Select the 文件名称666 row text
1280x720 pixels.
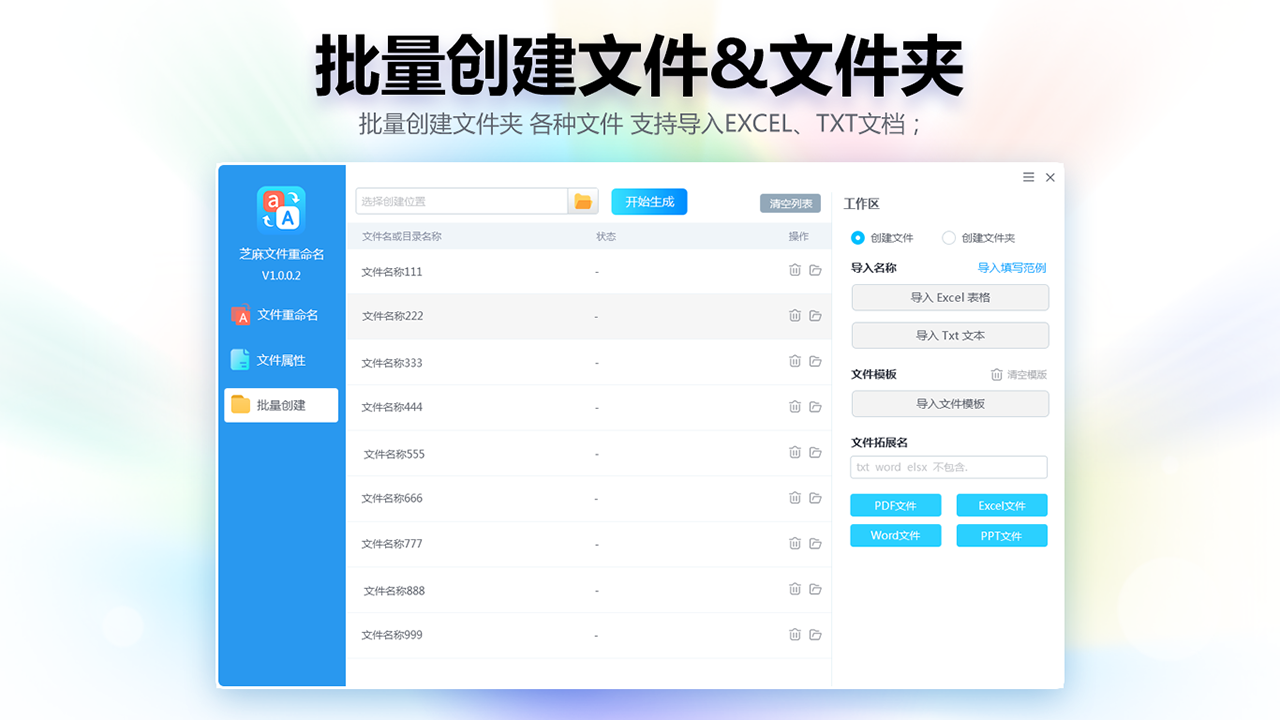click(392, 498)
